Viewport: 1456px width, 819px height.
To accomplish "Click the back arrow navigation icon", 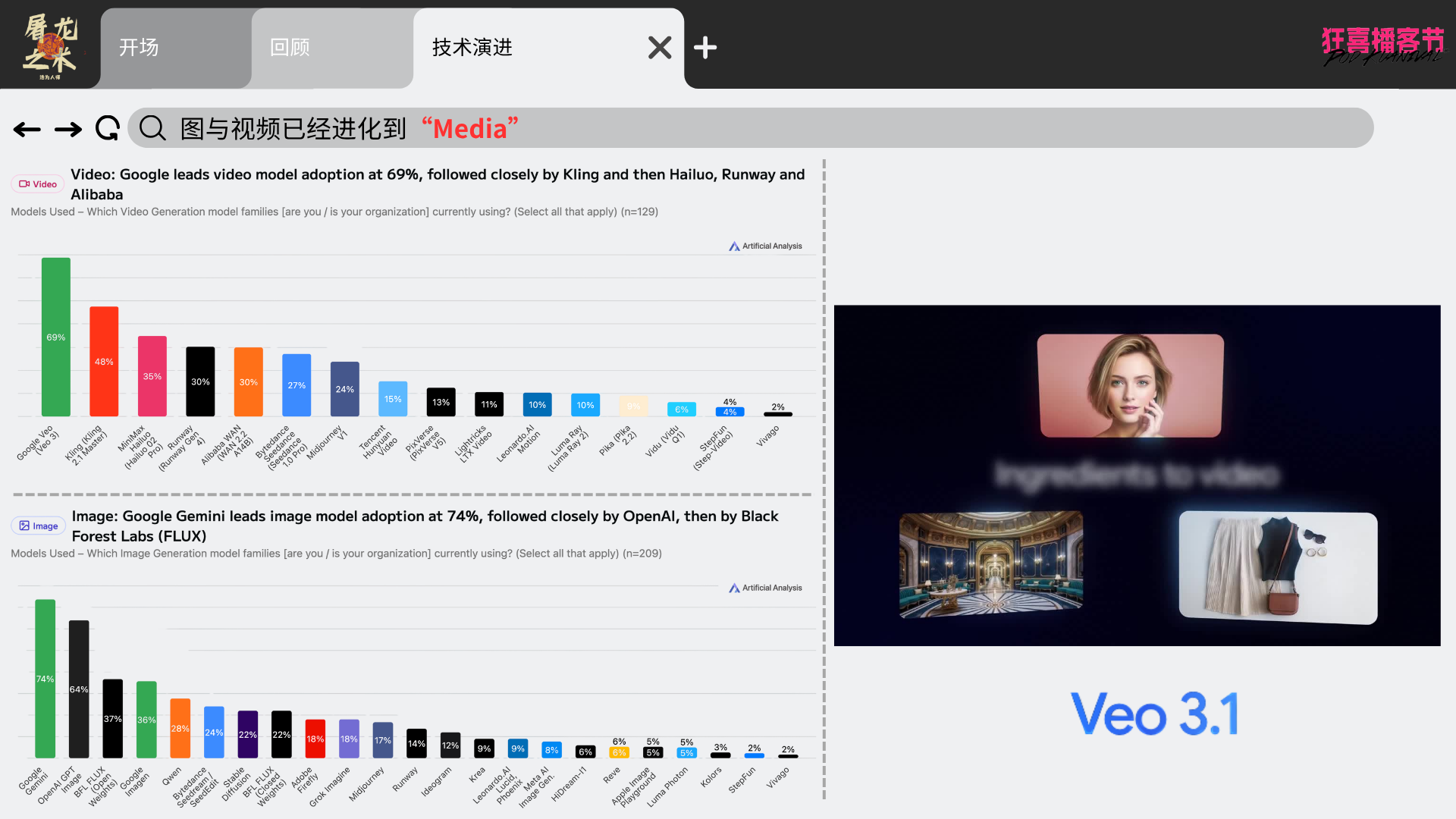I will point(27,130).
